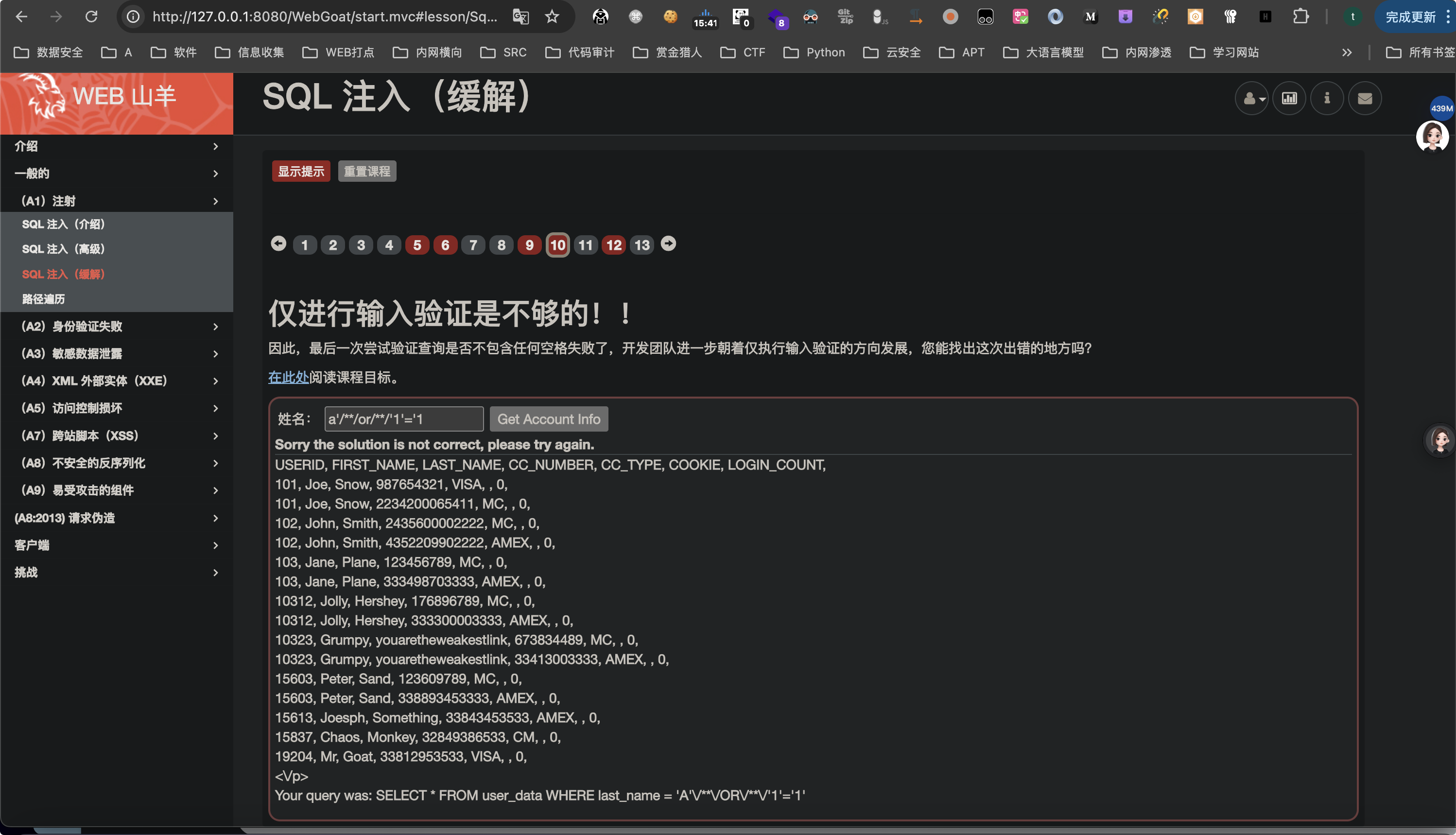Bookmark this page with the star icon
The image size is (1456, 835).
pyautogui.click(x=552, y=17)
